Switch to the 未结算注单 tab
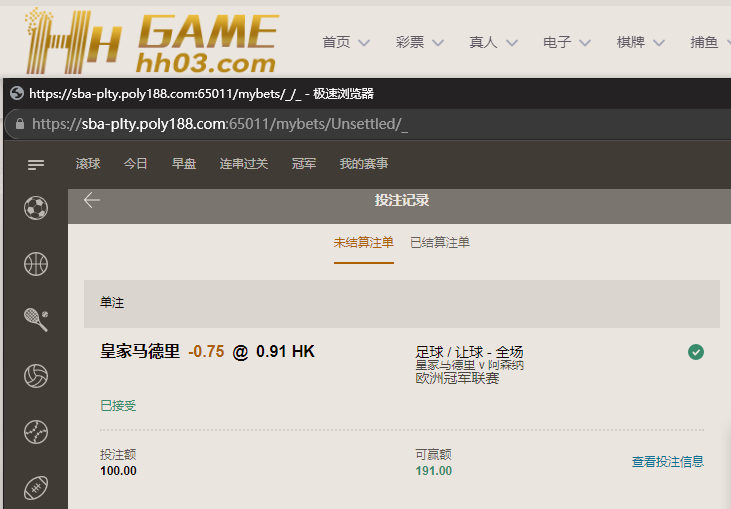The image size is (731, 509). point(363,242)
